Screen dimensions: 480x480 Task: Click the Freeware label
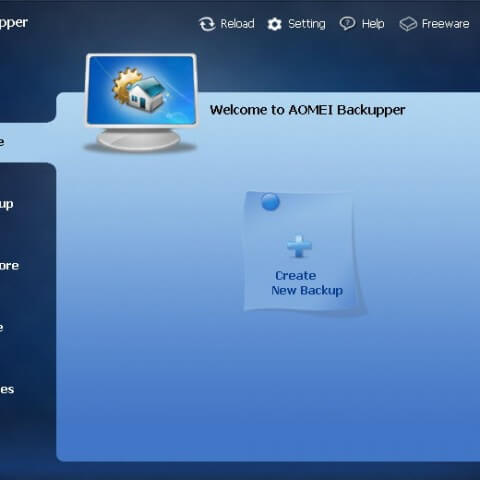pos(445,24)
